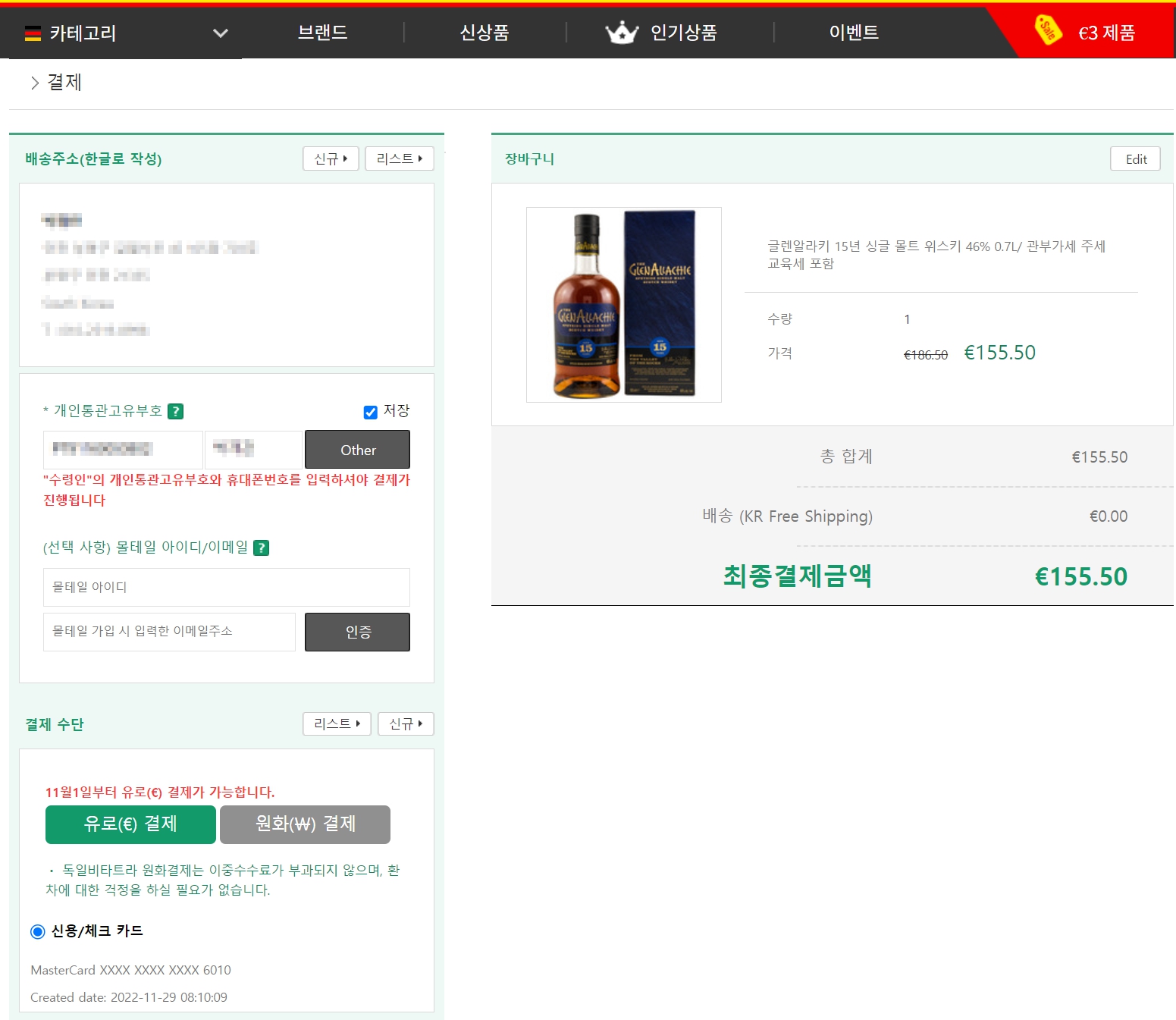Click the customs code input field

(123, 450)
